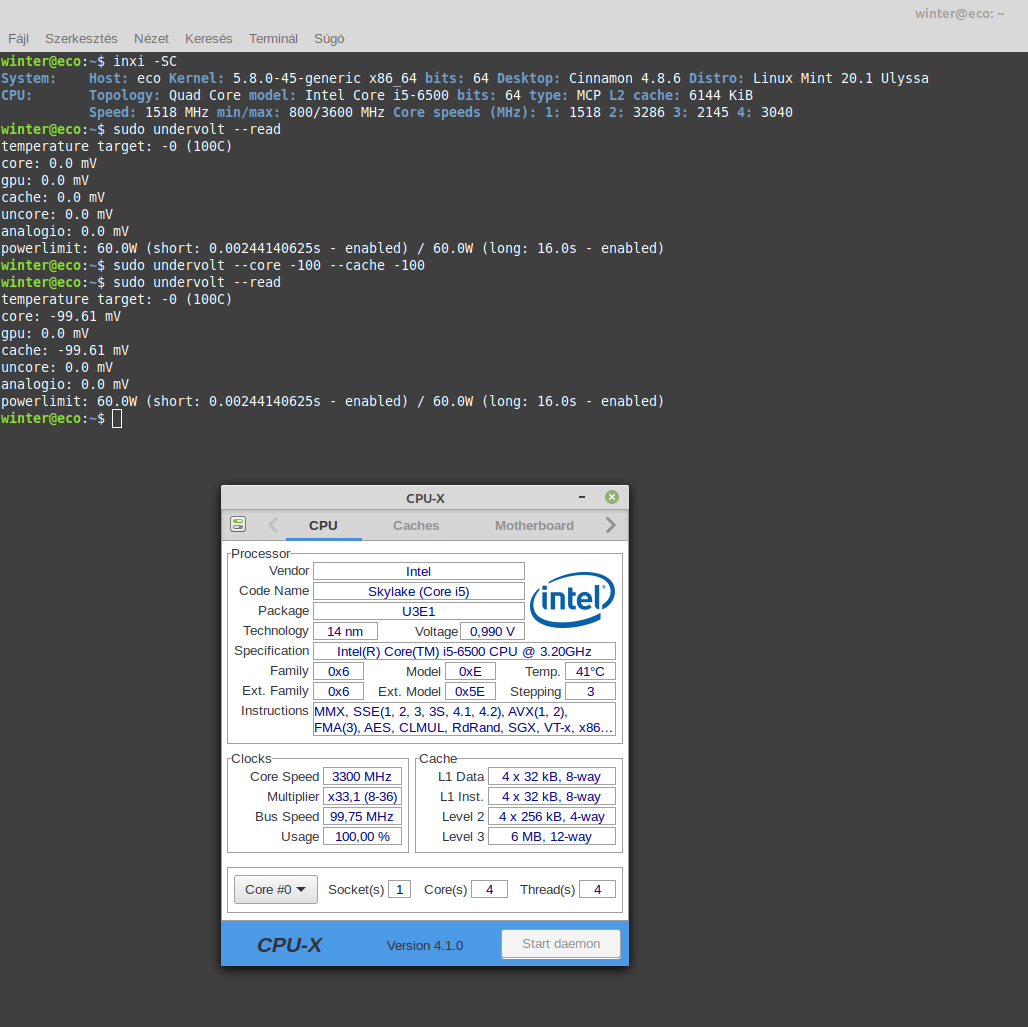Click the CPU-X logo text in footer
The height and width of the screenshot is (1027, 1028).
point(289,944)
